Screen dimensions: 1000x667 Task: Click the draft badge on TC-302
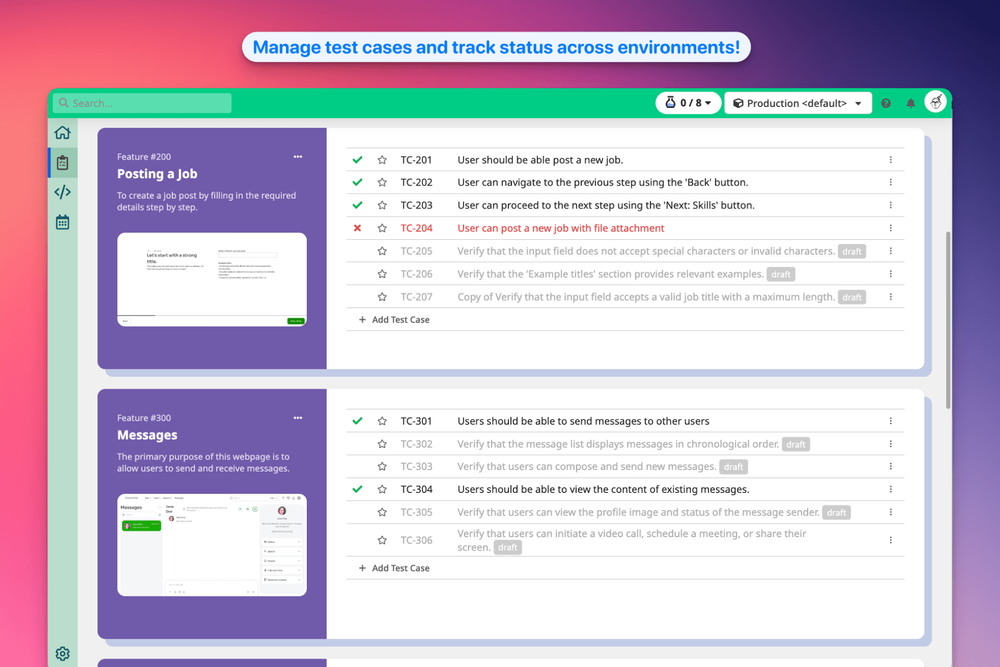click(x=795, y=444)
